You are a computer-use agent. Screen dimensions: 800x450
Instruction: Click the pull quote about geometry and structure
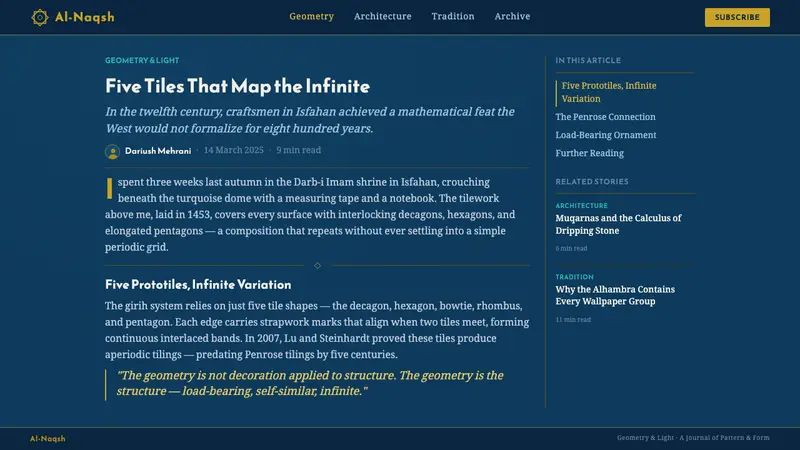[x=310, y=383]
